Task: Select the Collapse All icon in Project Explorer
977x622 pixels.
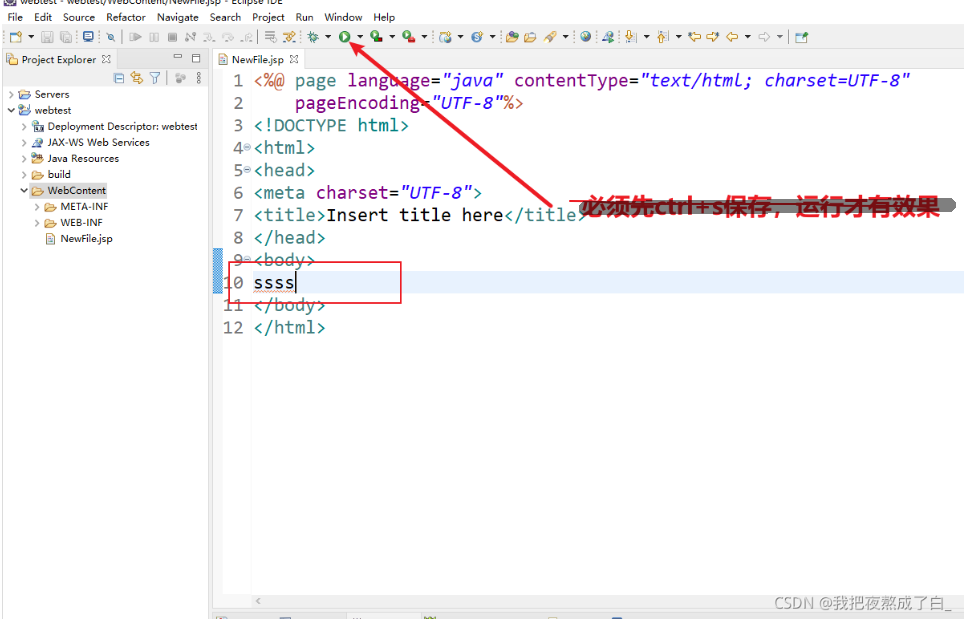Action: point(119,78)
